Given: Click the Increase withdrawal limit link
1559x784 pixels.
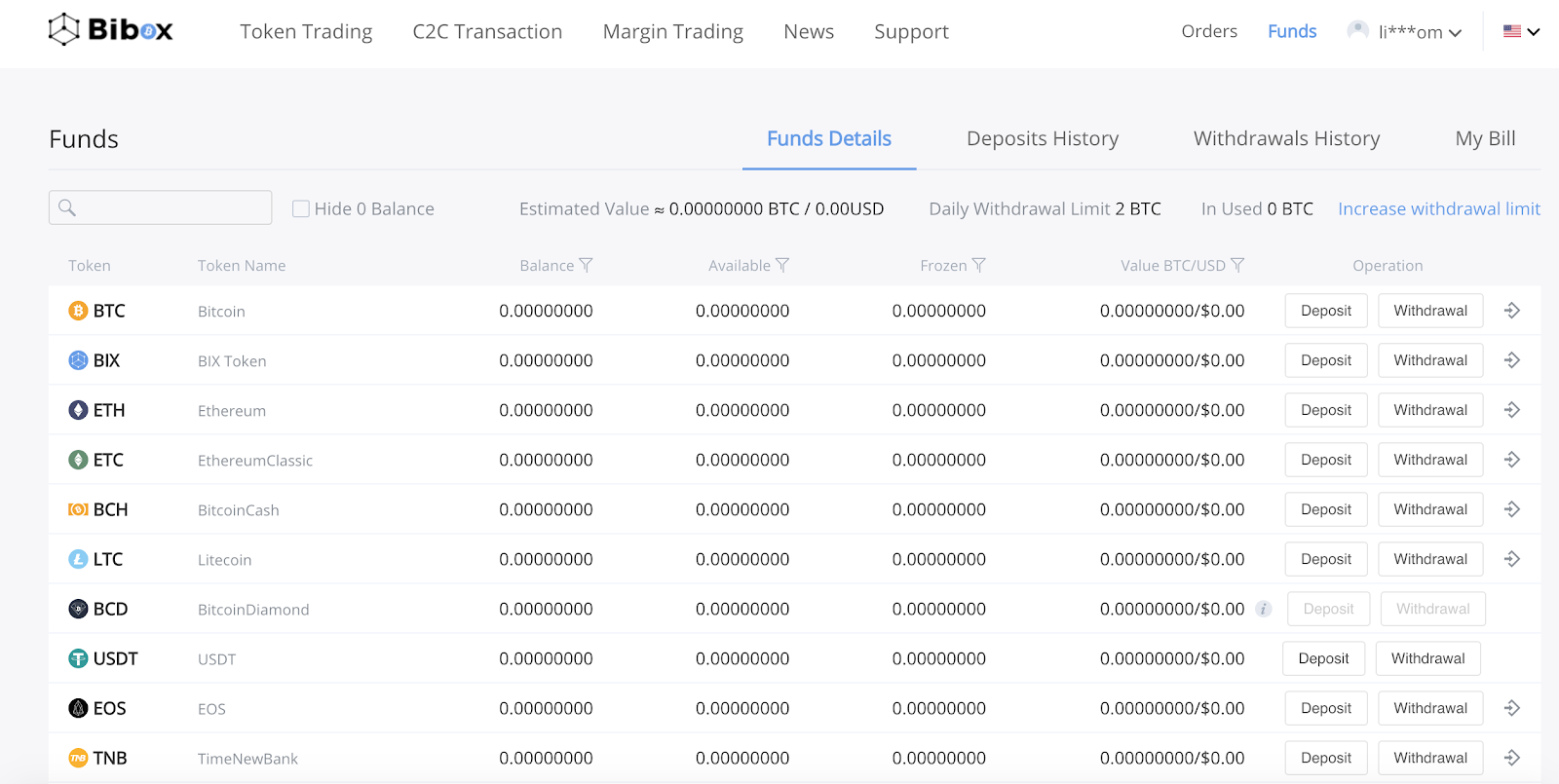Looking at the screenshot, I should [1439, 208].
